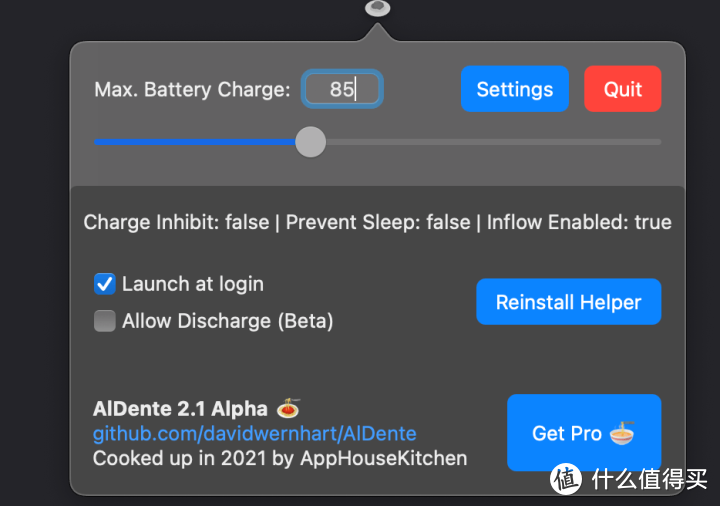Quit the AlDente app
The width and height of the screenshot is (720, 506).
(x=622, y=89)
